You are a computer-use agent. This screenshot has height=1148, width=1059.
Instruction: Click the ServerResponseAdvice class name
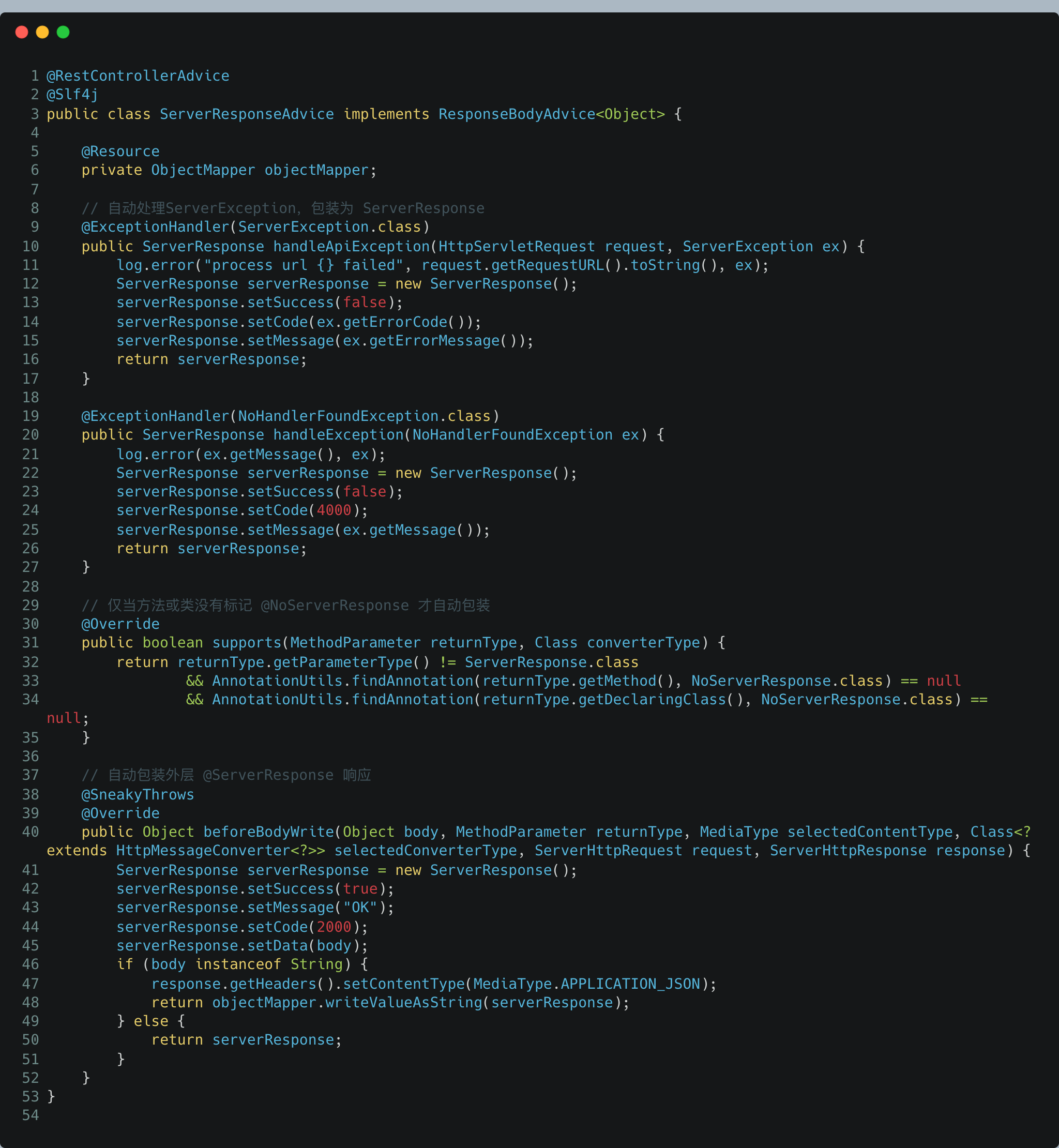point(247,114)
